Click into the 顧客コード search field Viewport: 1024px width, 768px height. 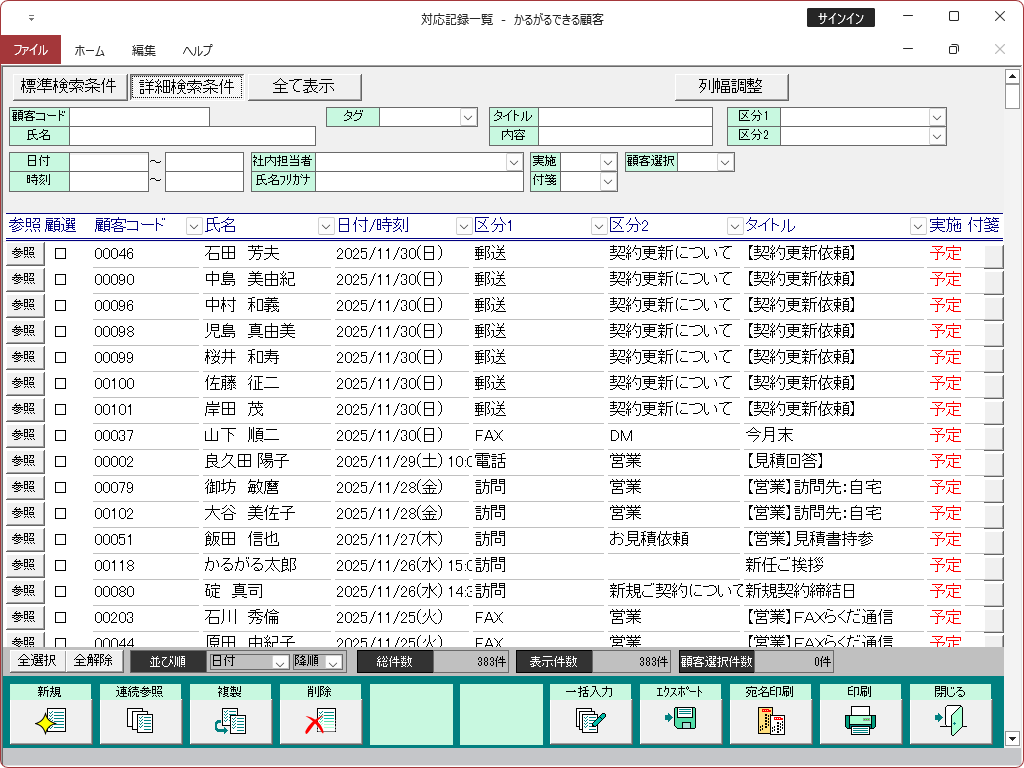pos(139,117)
